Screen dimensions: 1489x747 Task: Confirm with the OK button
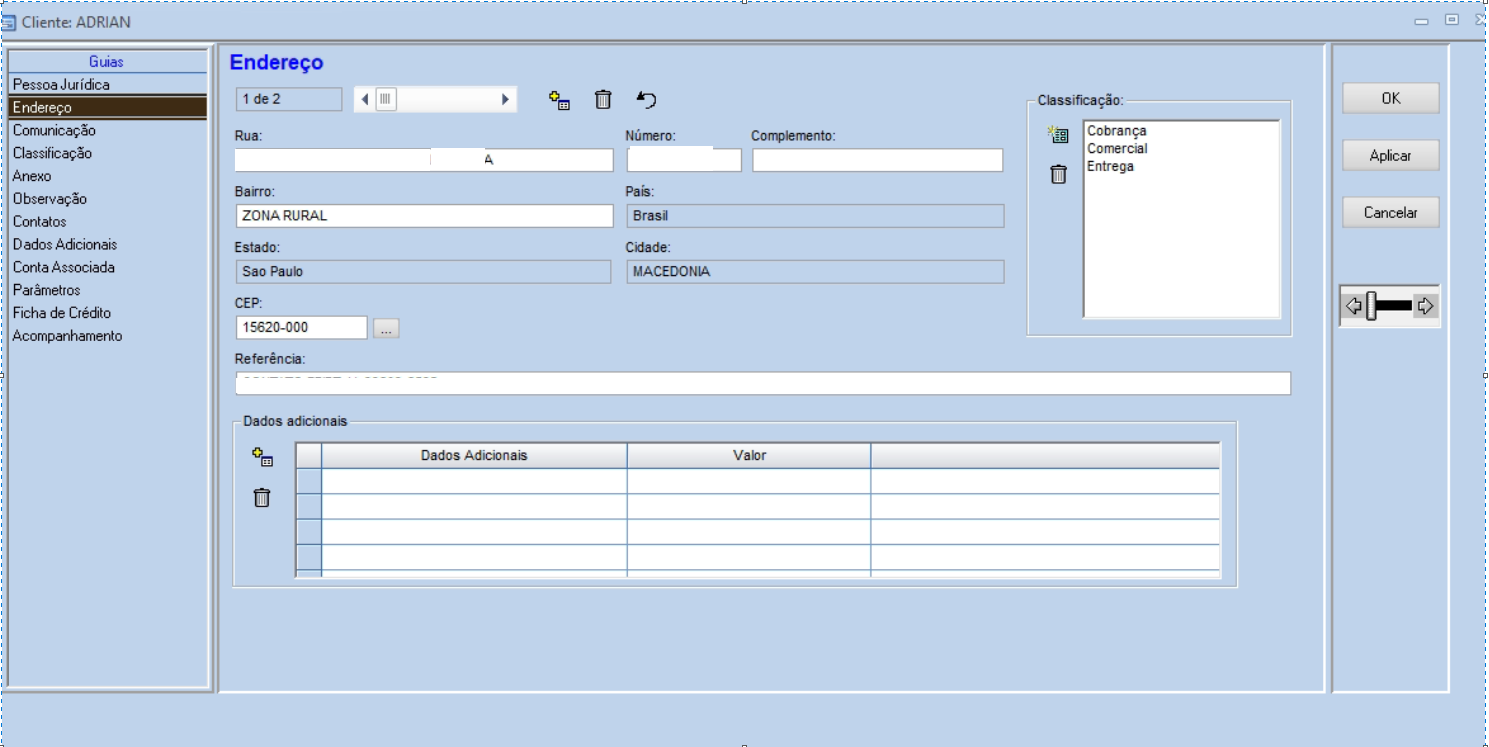(x=1391, y=98)
